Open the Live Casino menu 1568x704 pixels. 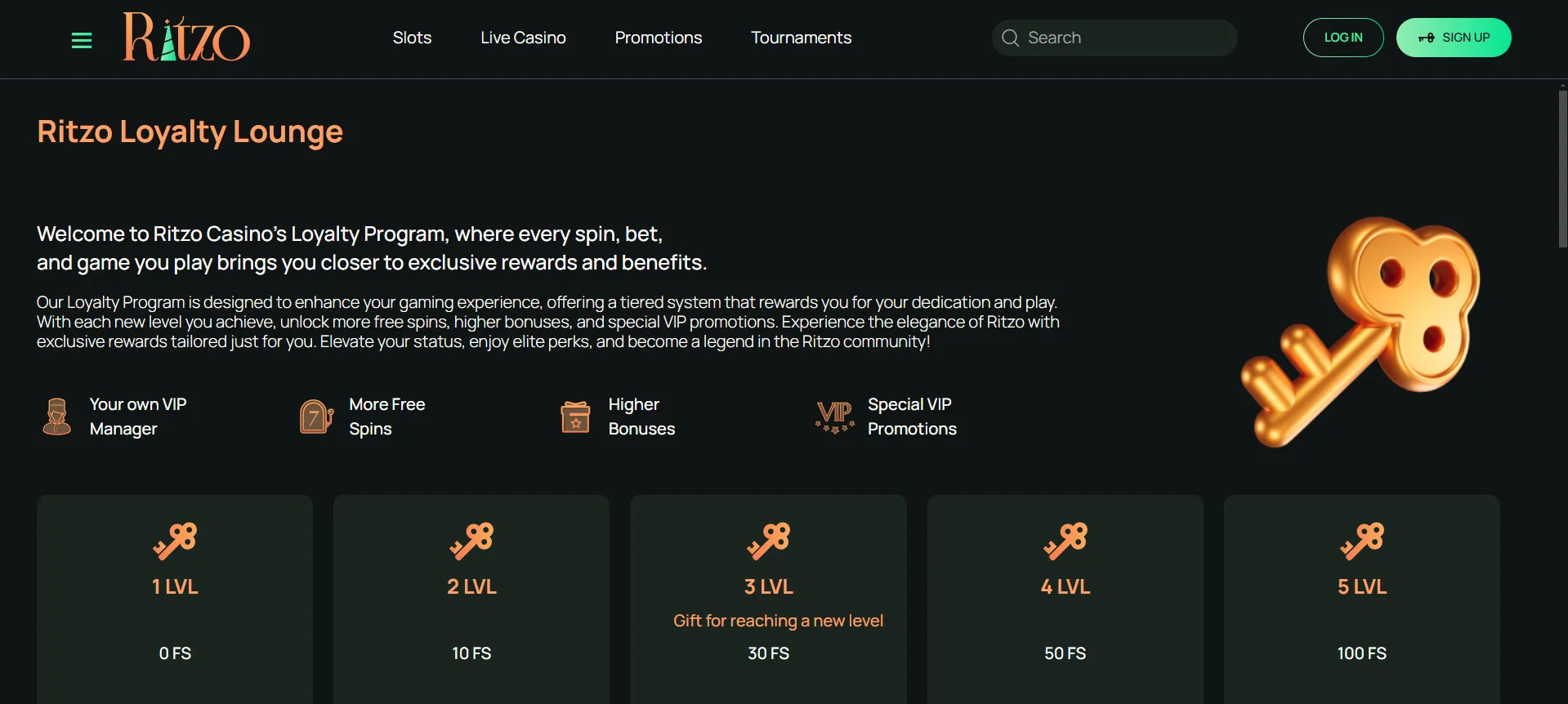523,38
